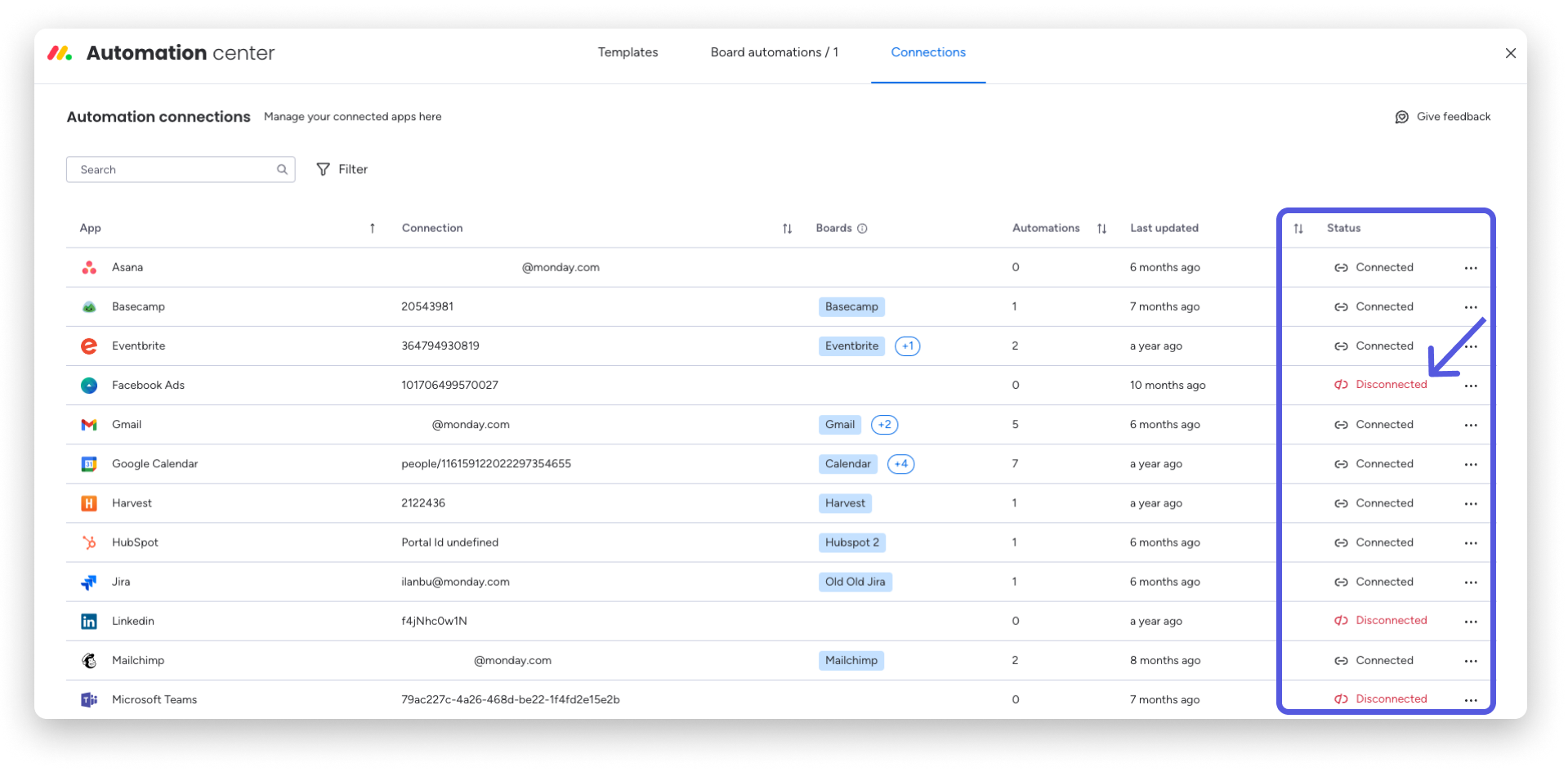Image resolution: width=1568 pixels, height=772 pixels.
Task: Select the Facebook Ads app icon
Action: tap(89, 385)
